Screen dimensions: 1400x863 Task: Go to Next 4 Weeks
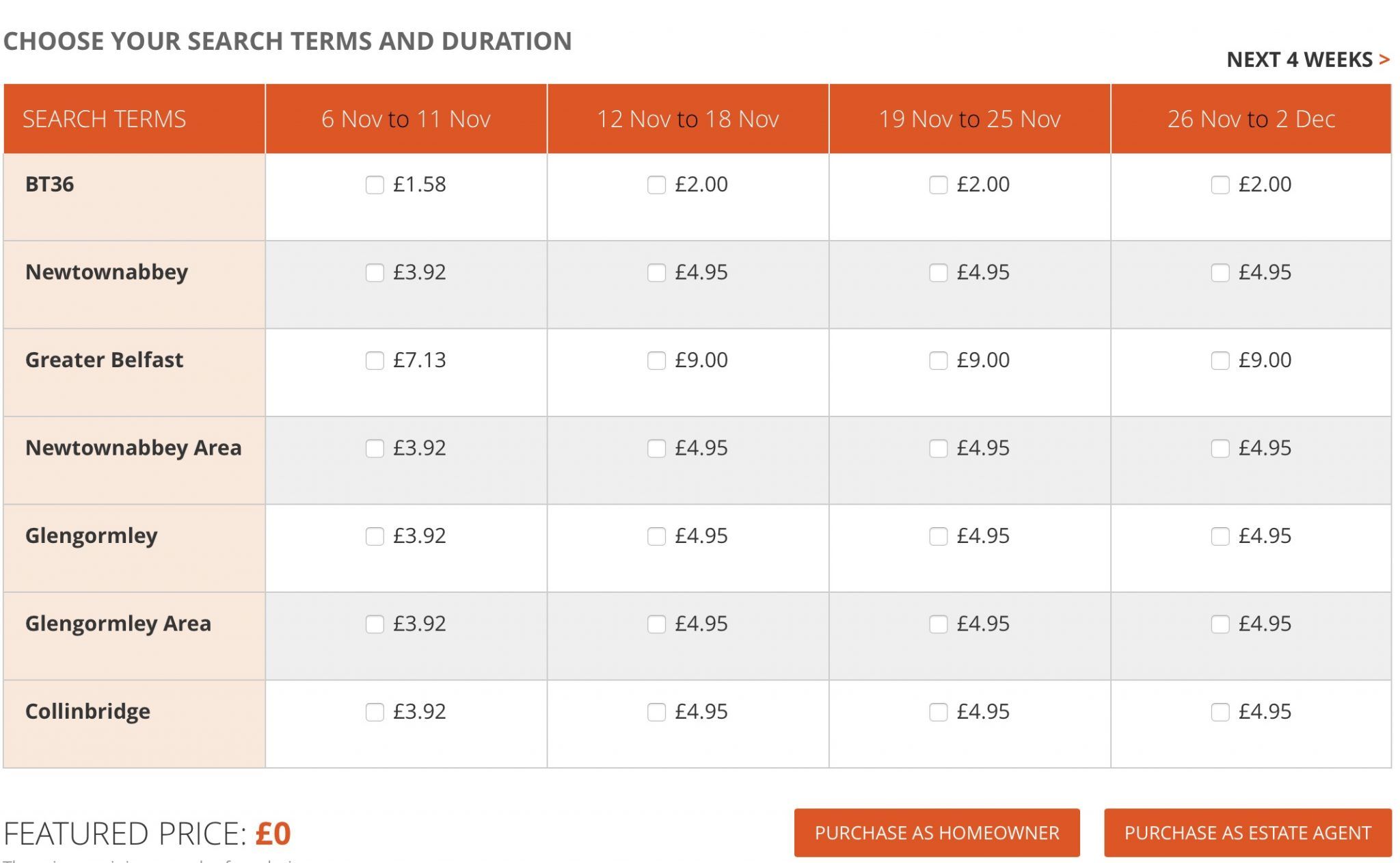tap(1308, 59)
